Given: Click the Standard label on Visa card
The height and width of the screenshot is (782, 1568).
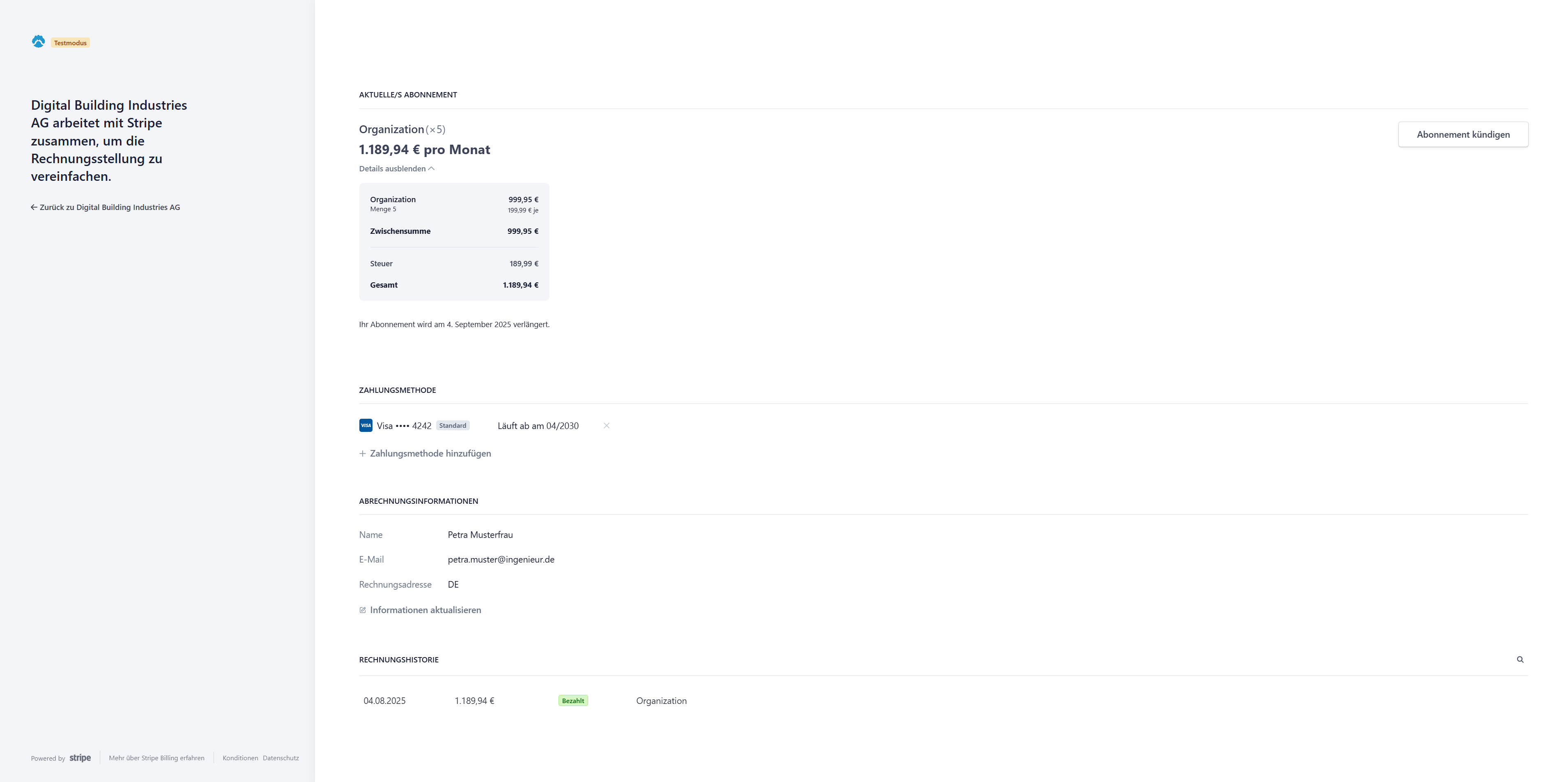Looking at the screenshot, I should pos(453,426).
